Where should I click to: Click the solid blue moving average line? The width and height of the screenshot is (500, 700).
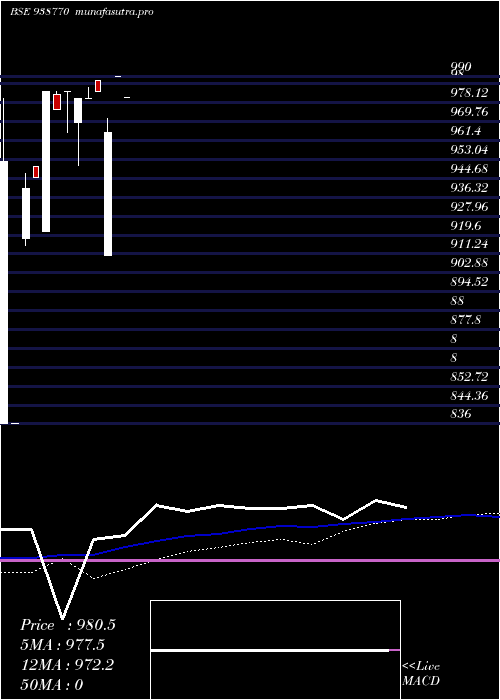click(250, 530)
